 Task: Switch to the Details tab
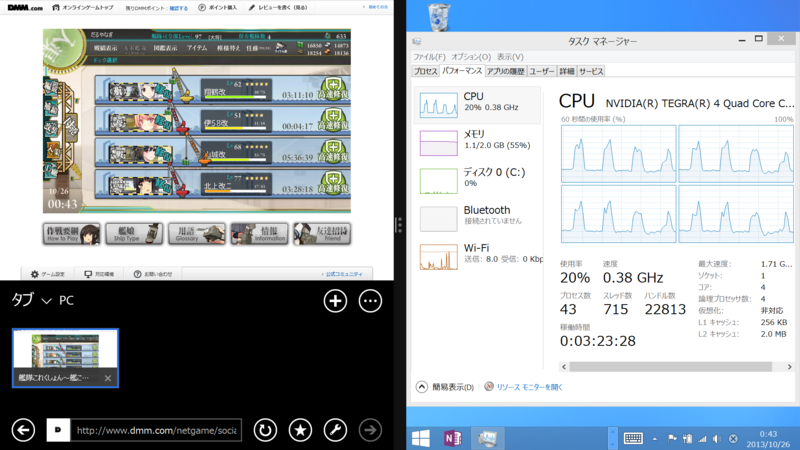tap(567, 71)
